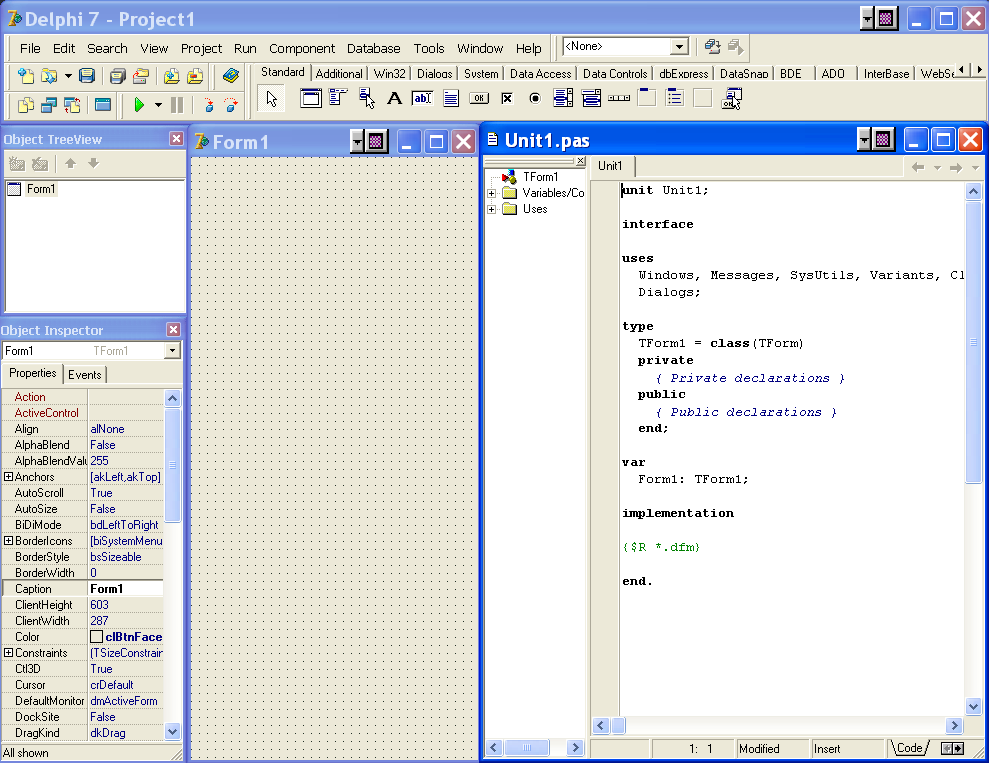The image size is (989, 763).
Task: Click the green Run program arrow
Action: (139, 105)
